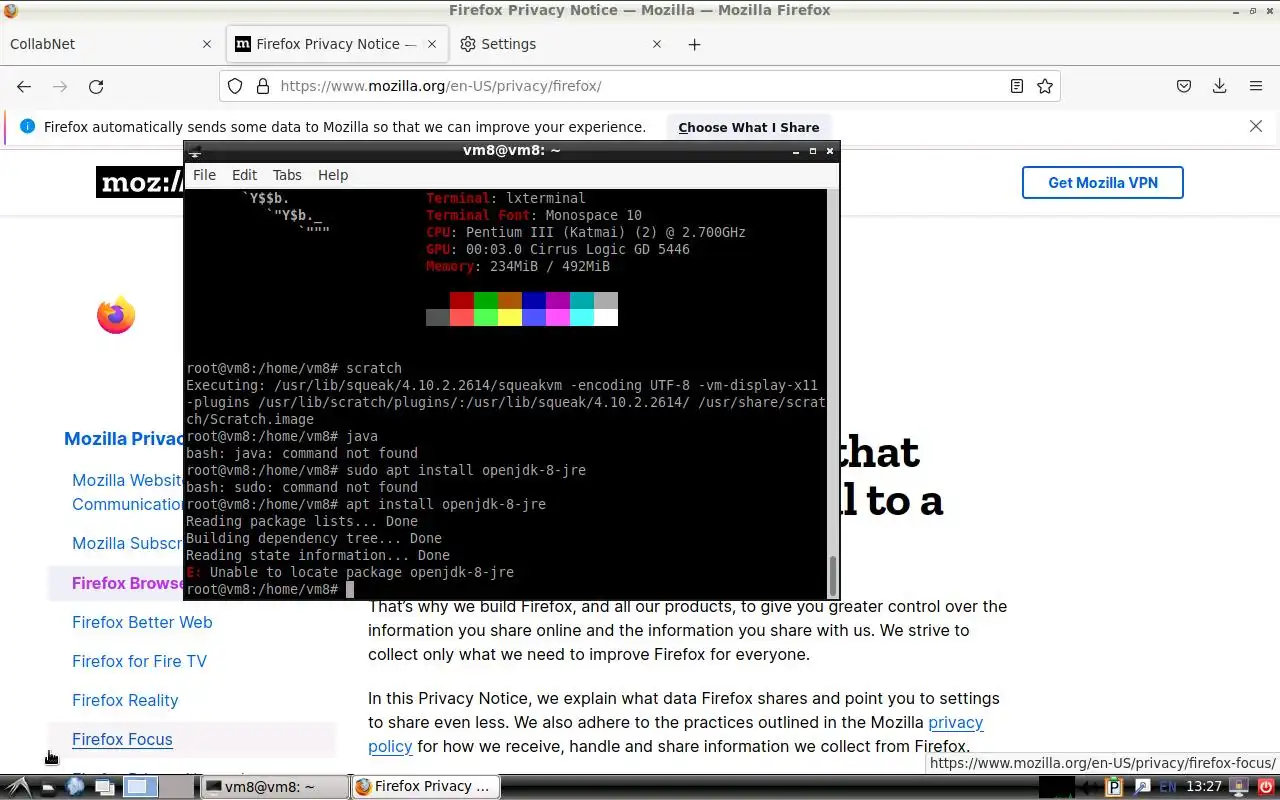Click the Choose What I Share button

click(x=749, y=127)
